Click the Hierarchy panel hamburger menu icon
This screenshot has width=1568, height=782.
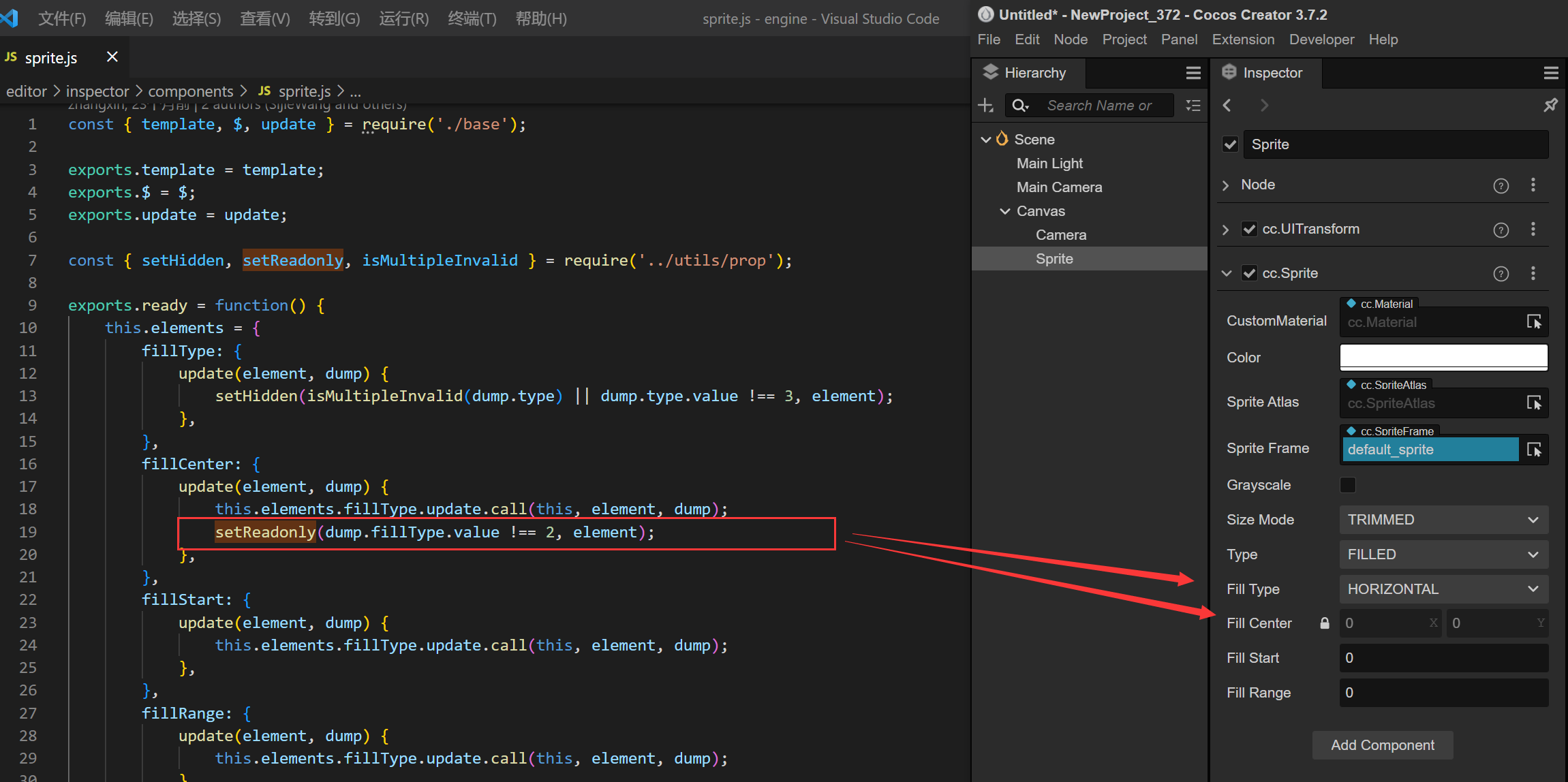(1193, 73)
